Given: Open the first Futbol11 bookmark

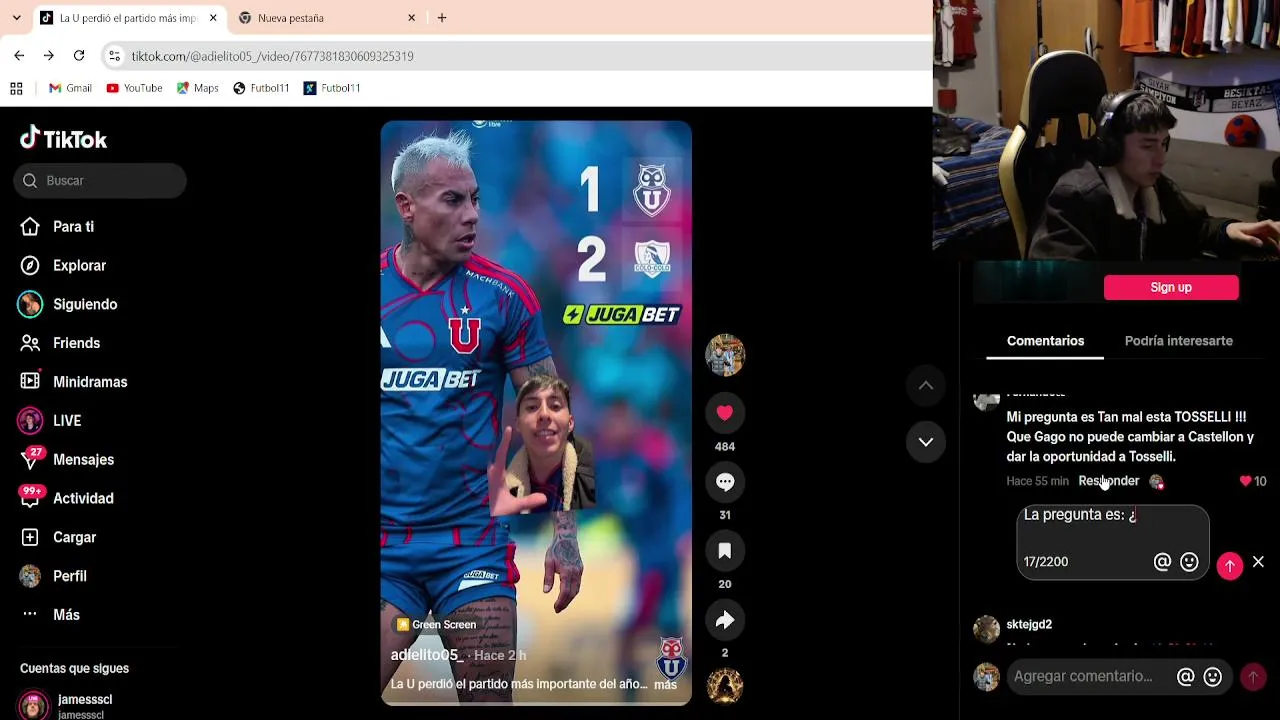Looking at the screenshot, I should (x=261, y=88).
